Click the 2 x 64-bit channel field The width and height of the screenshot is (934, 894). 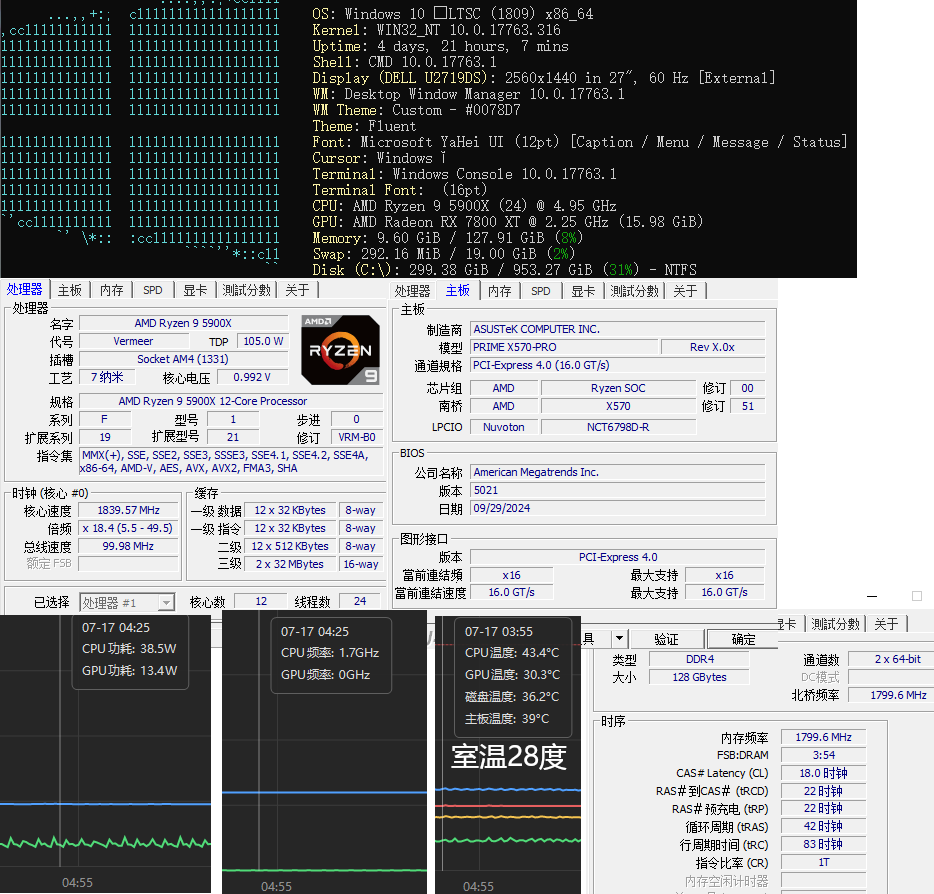[x=891, y=659]
